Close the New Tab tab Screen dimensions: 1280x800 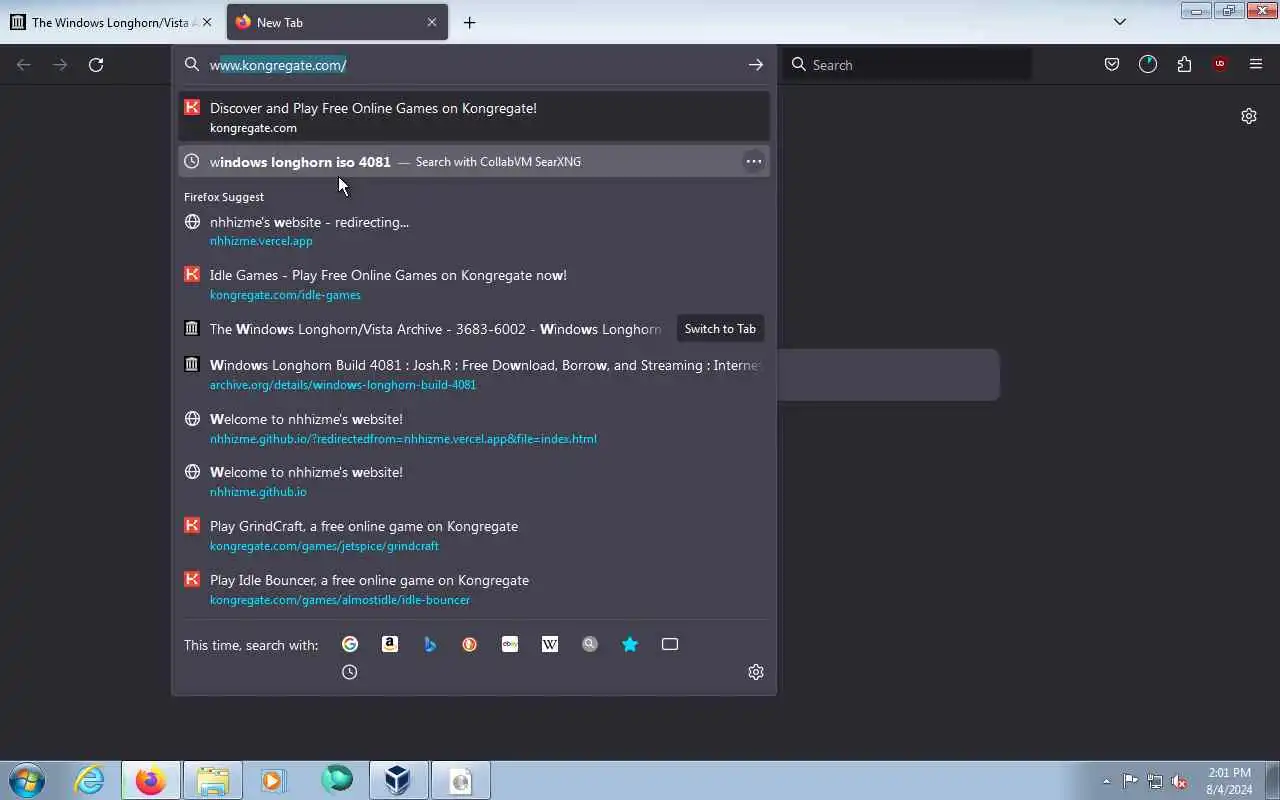[x=432, y=22]
